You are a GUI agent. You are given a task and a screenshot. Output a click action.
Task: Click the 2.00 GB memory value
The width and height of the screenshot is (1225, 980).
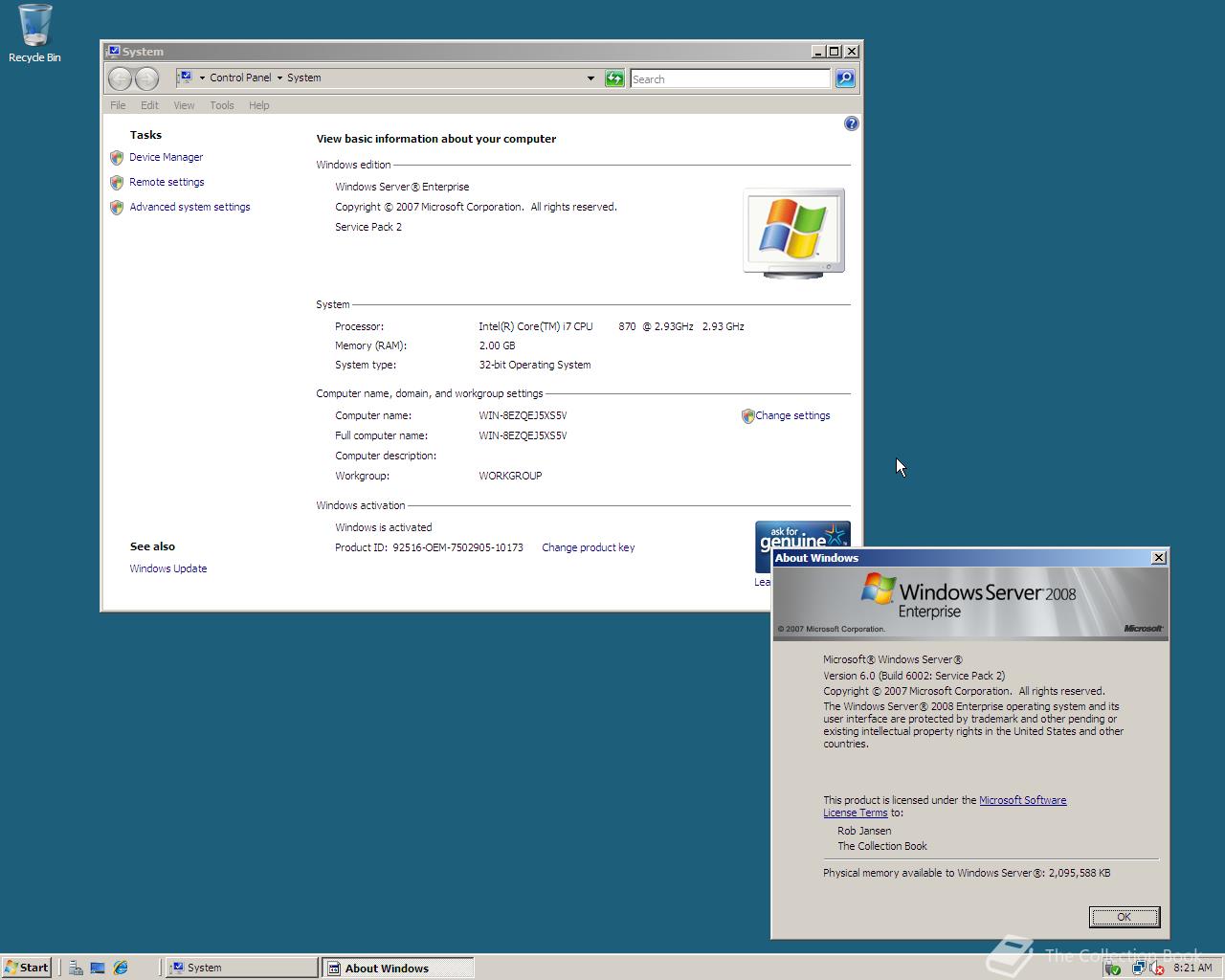point(497,345)
